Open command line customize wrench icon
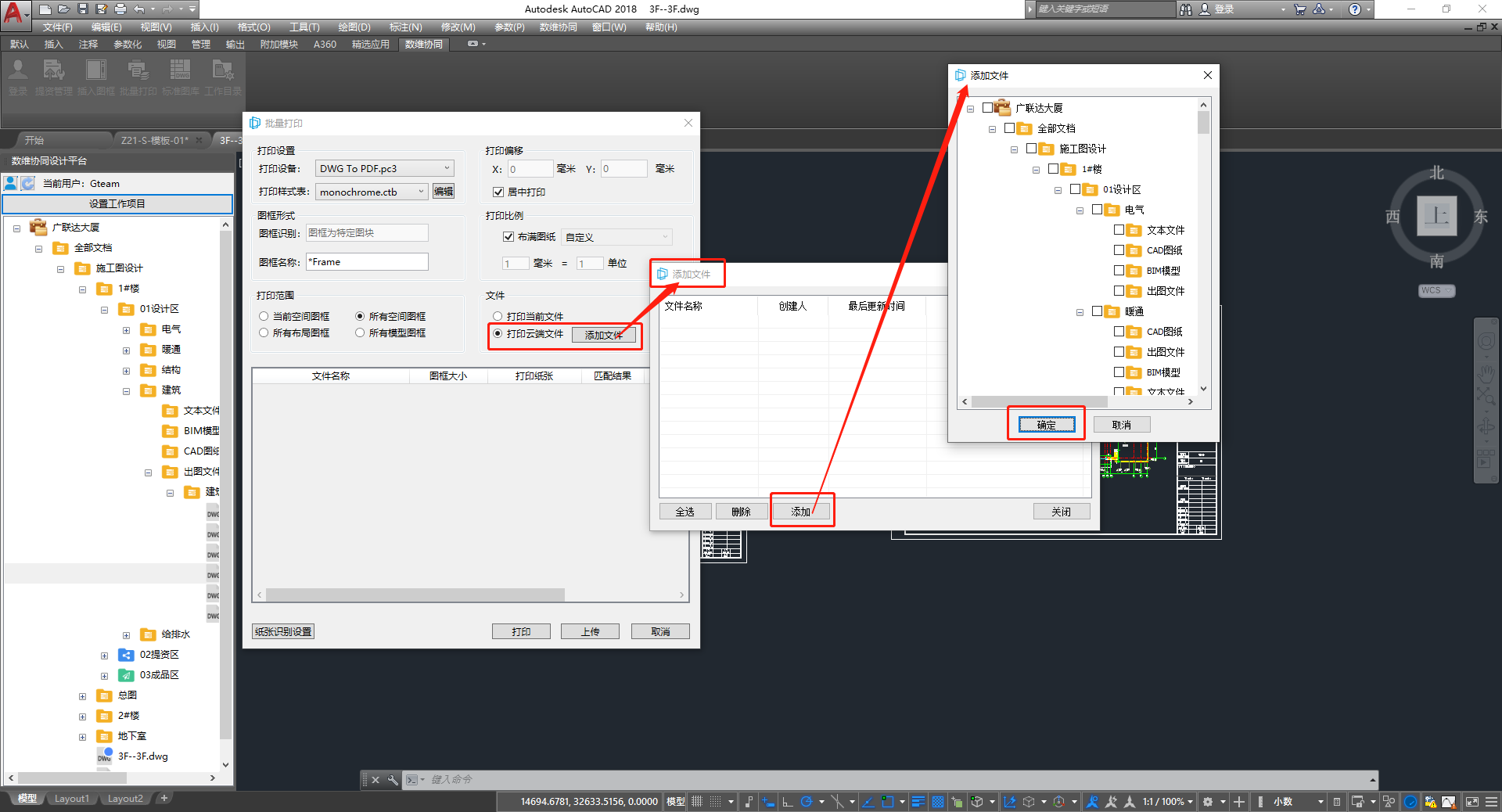Viewport: 1502px width, 812px height. (x=393, y=779)
